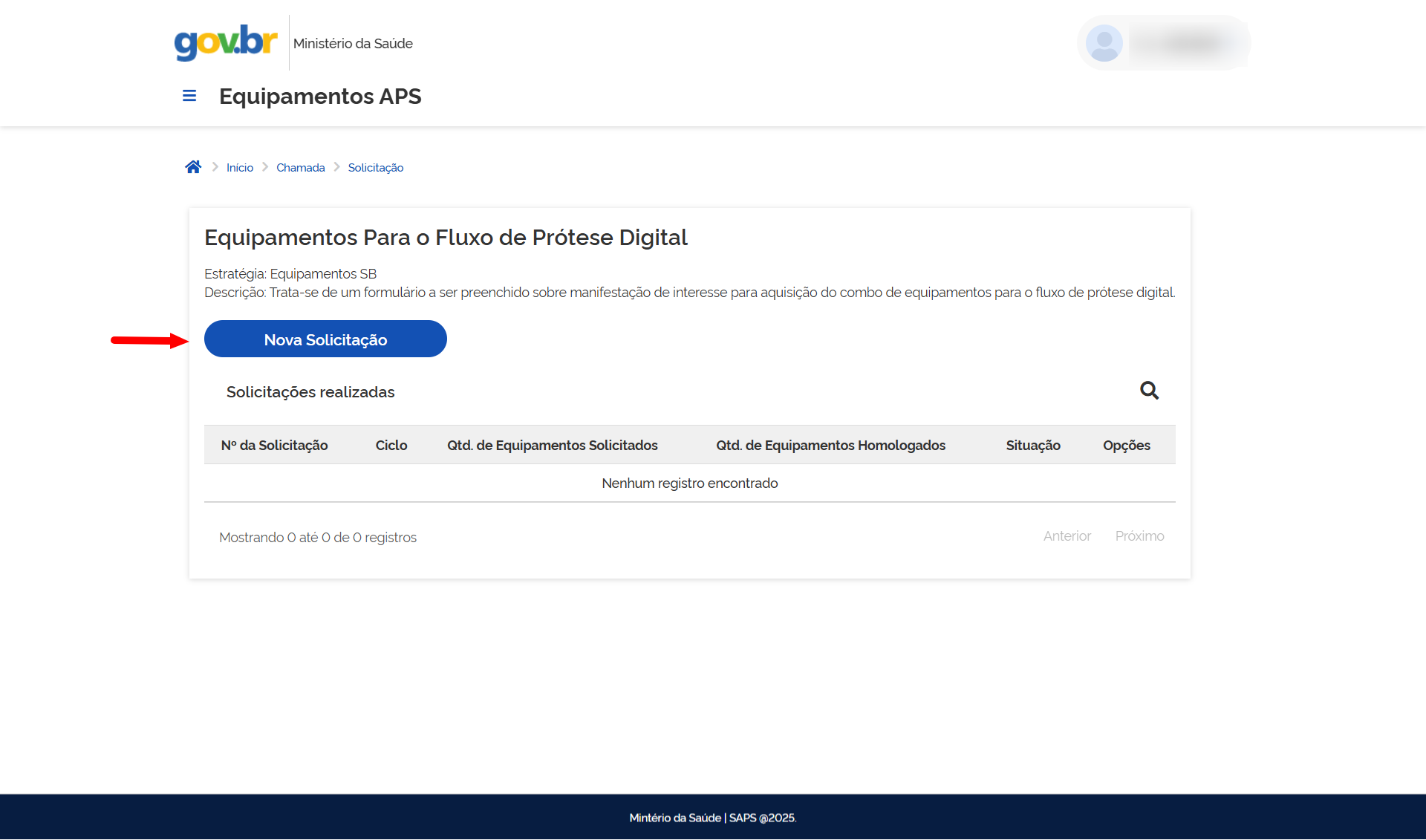Click Nenhum registro encontrado message
This screenshot has height=840, width=1426.
(x=690, y=484)
